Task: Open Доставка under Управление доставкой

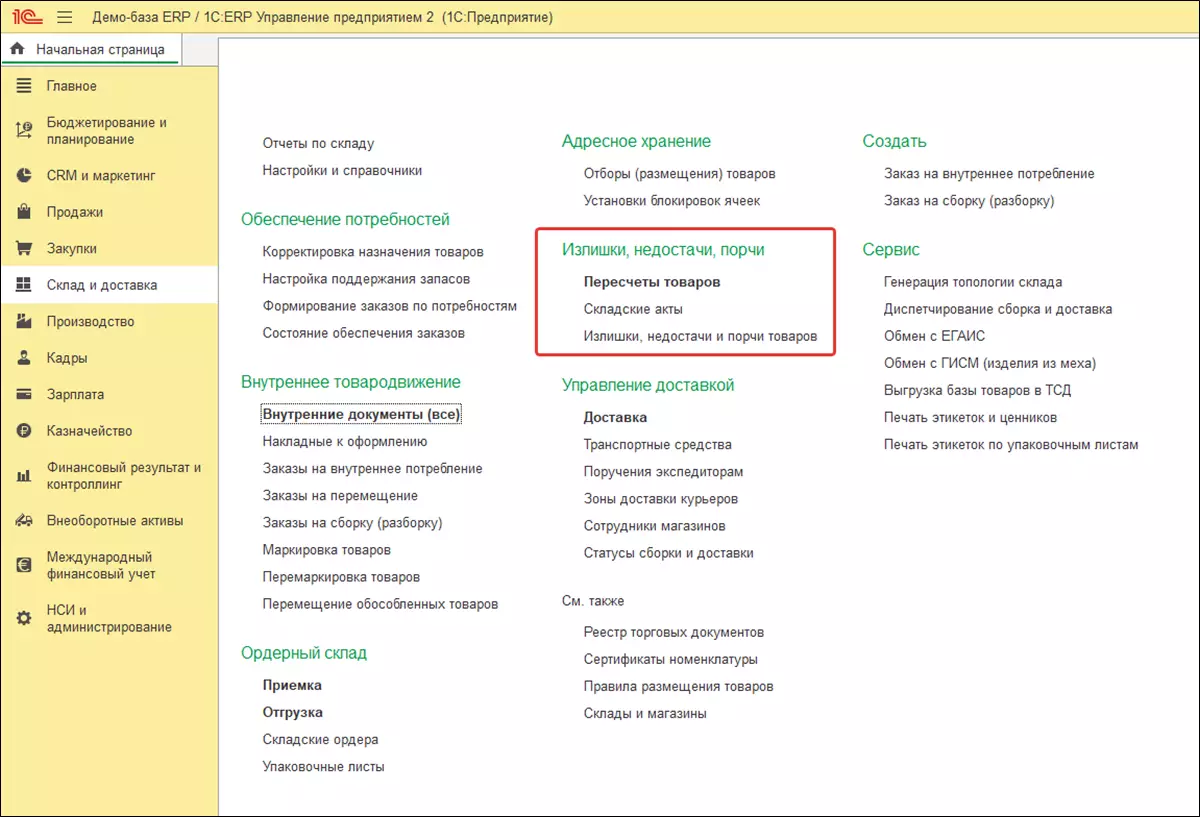Action: click(615, 418)
